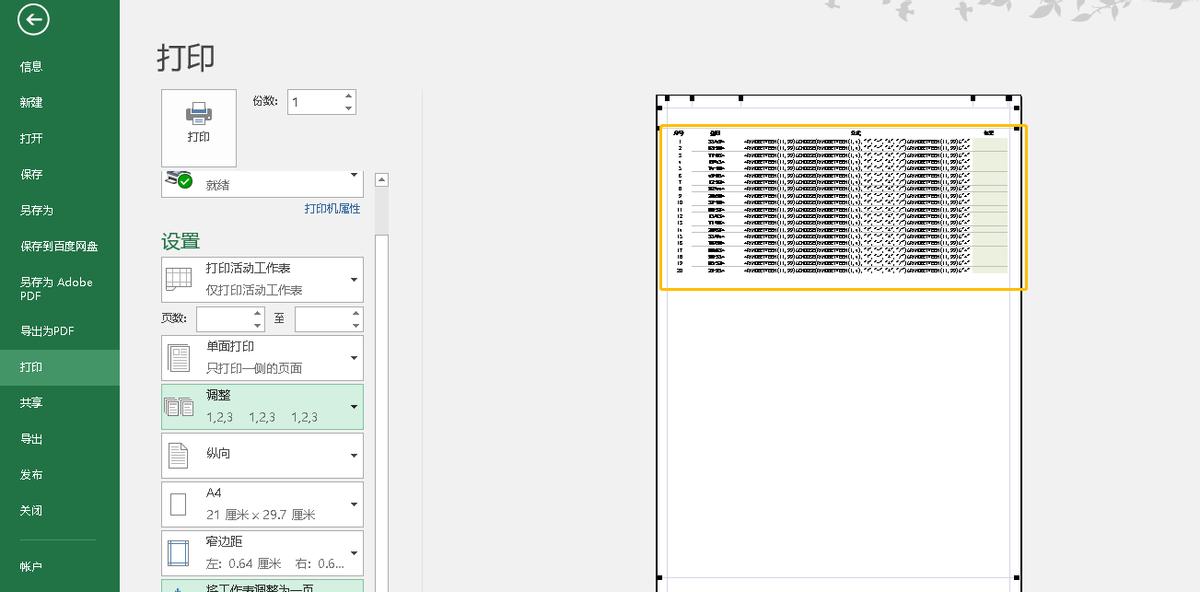Open 将工作表调整为一页 scaling dropdown
Image resolution: width=1200 pixels, height=592 pixels.
tap(262, 586)
